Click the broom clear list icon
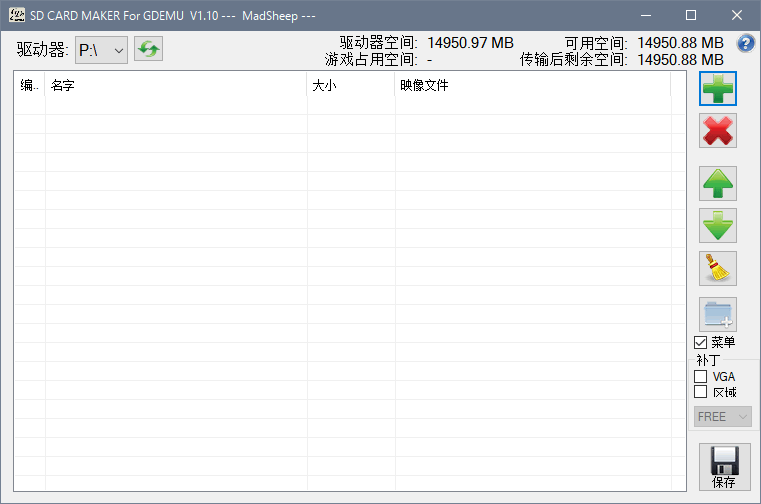The width and height of the screenshot is (761, 504). pyautogui.click(x=718, y=268)
